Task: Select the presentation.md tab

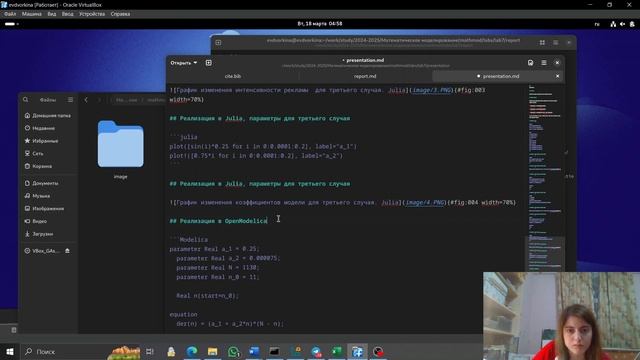Action: tap(498, 76)
